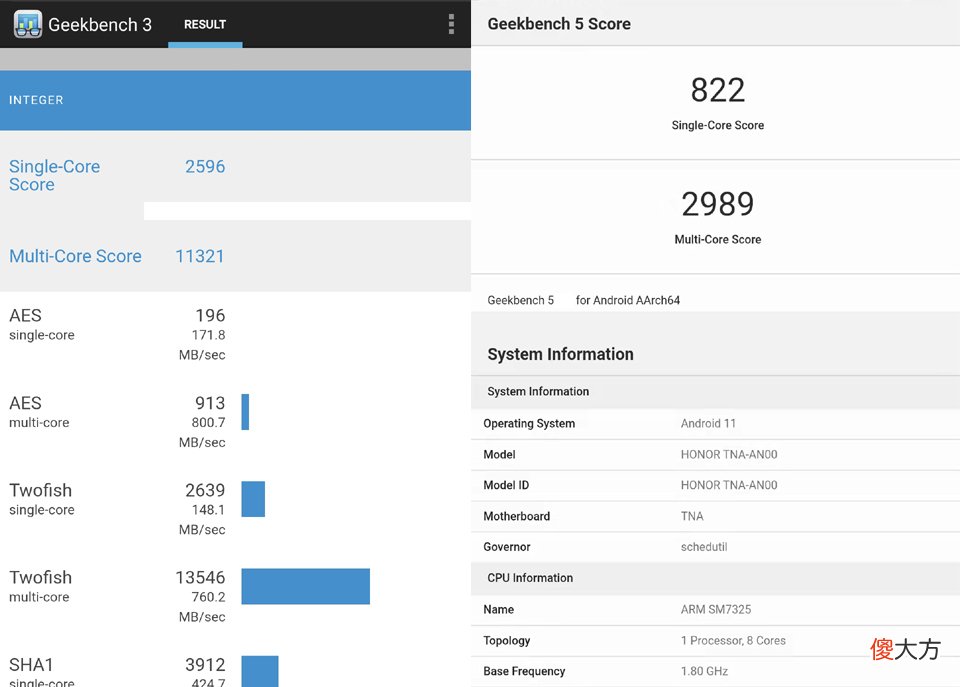Click the System Information main heading
This screenshot has height=687, width=960.
coord(560,354)
